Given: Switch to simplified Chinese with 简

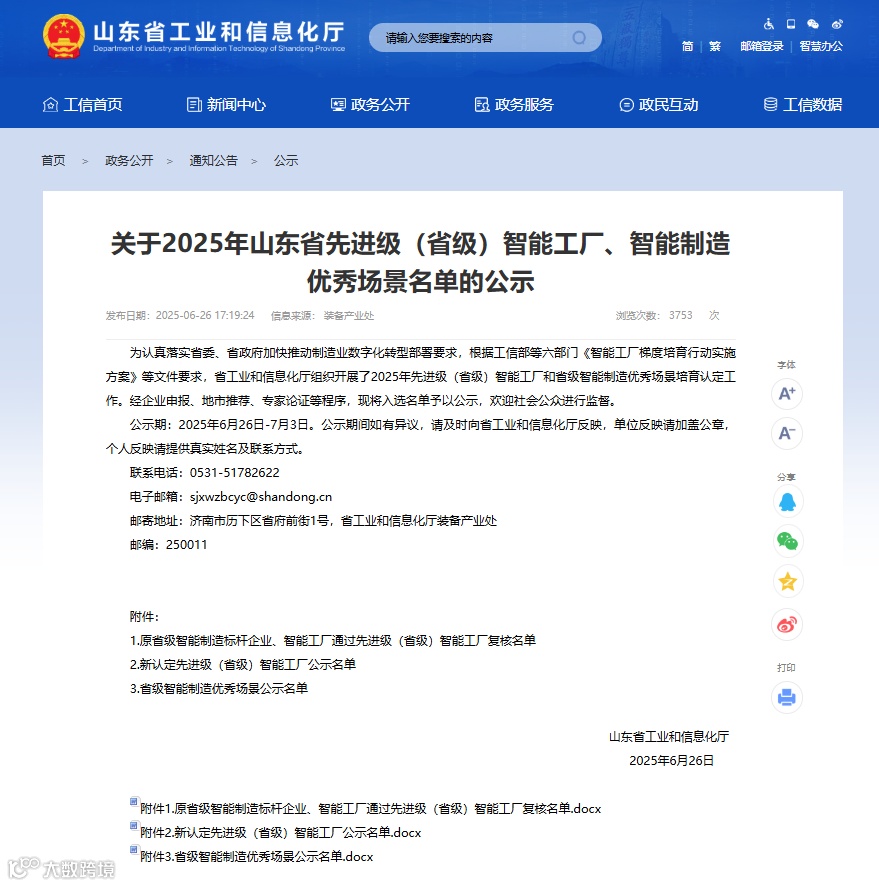Looking at the screenshot, I should (x=687, y=46).
